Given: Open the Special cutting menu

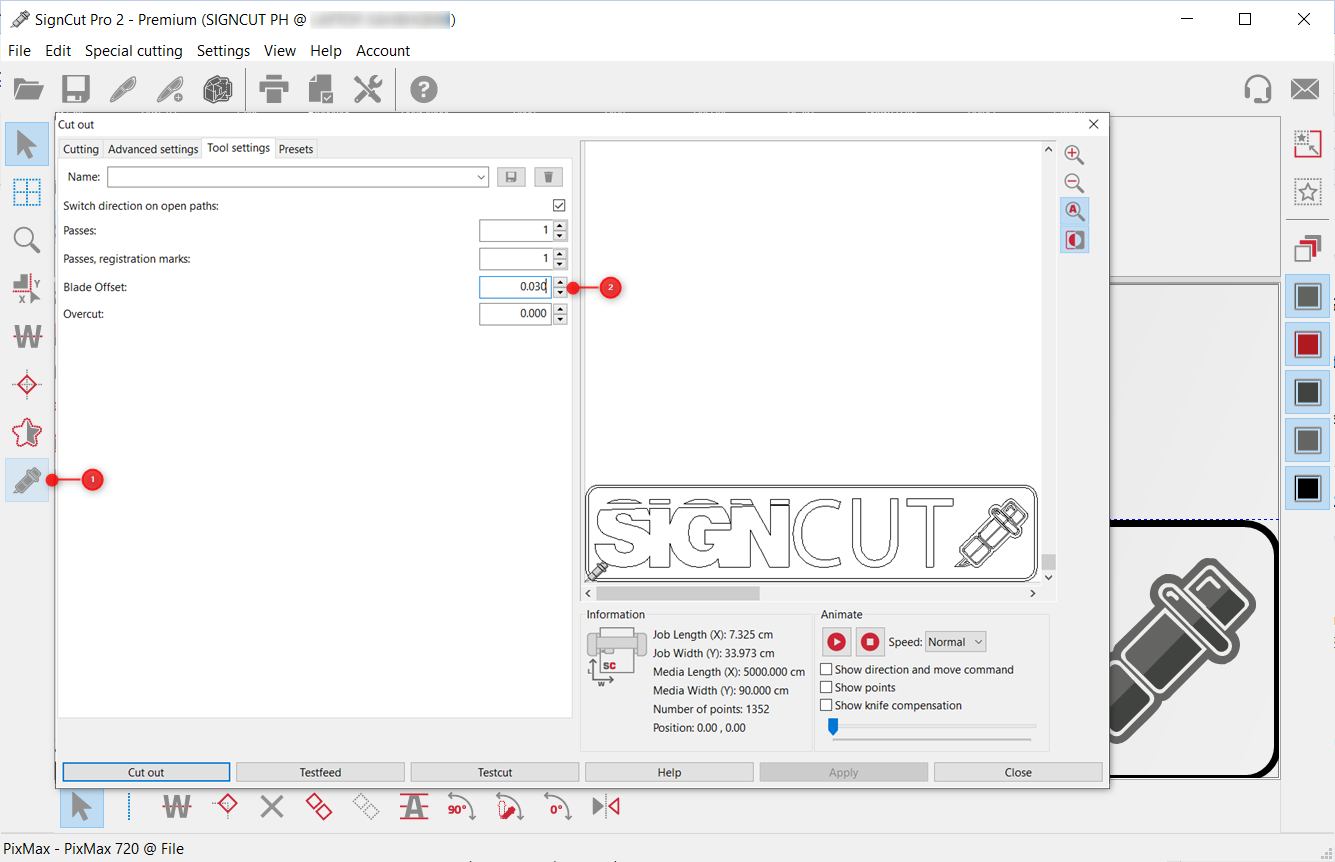Looking at the screenshot, I should pyautogui.click(x=134, y=50).
